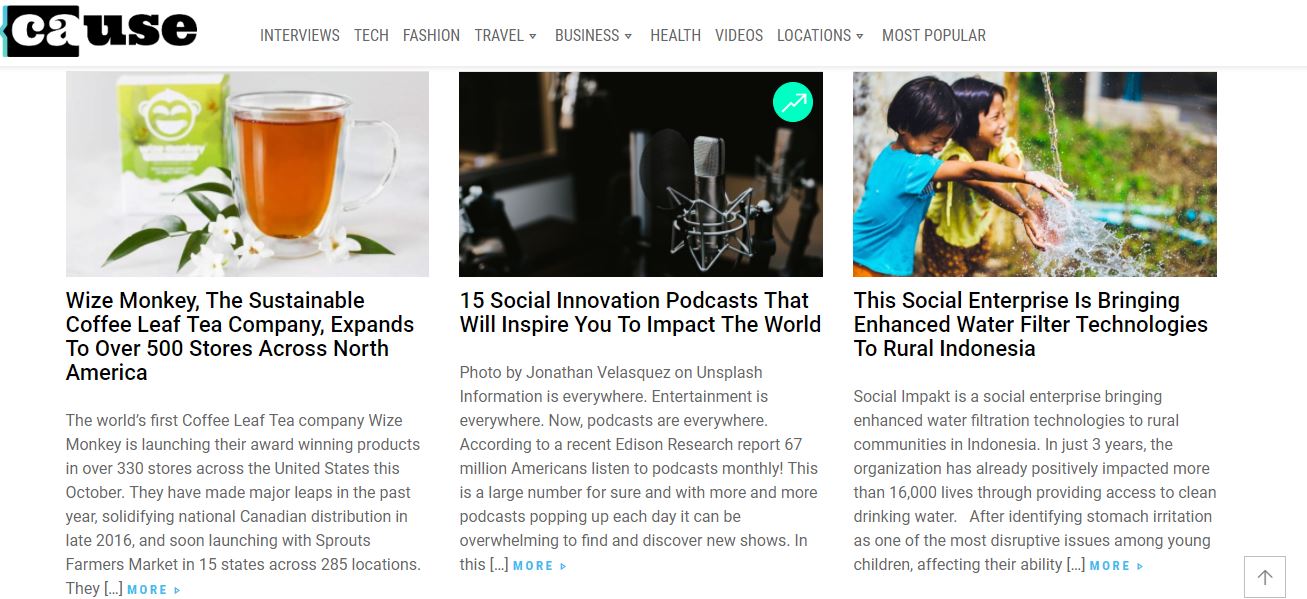Expand the Locations dropdown menu
Screen dimensions: 1307x599
[x=821, y=35]
